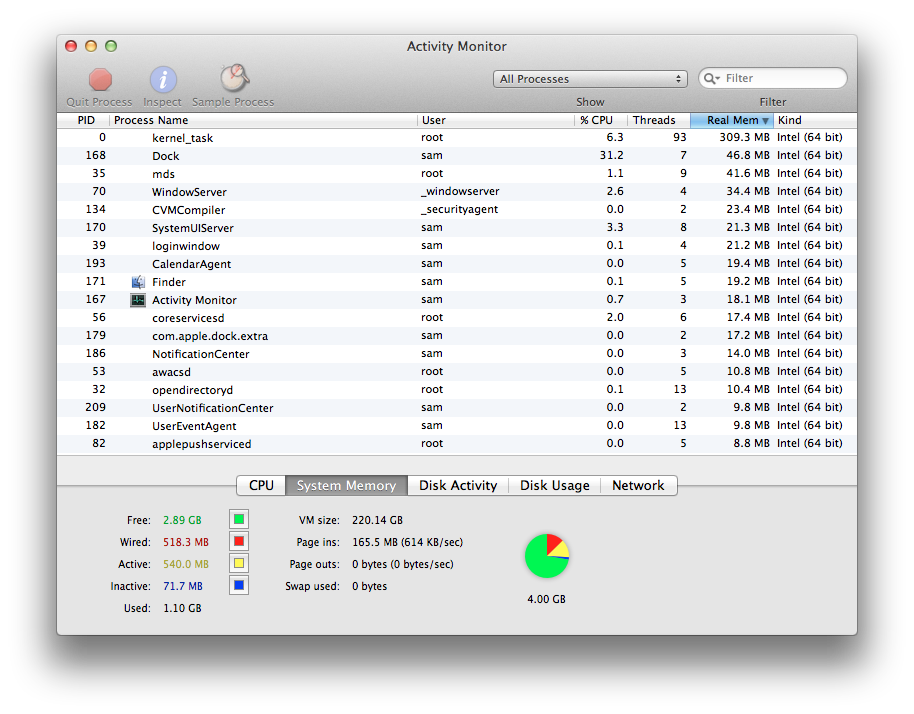This screenshot has width=914, height=714.
Task: Sort by Process Name column header
Action: click(263, 120)
